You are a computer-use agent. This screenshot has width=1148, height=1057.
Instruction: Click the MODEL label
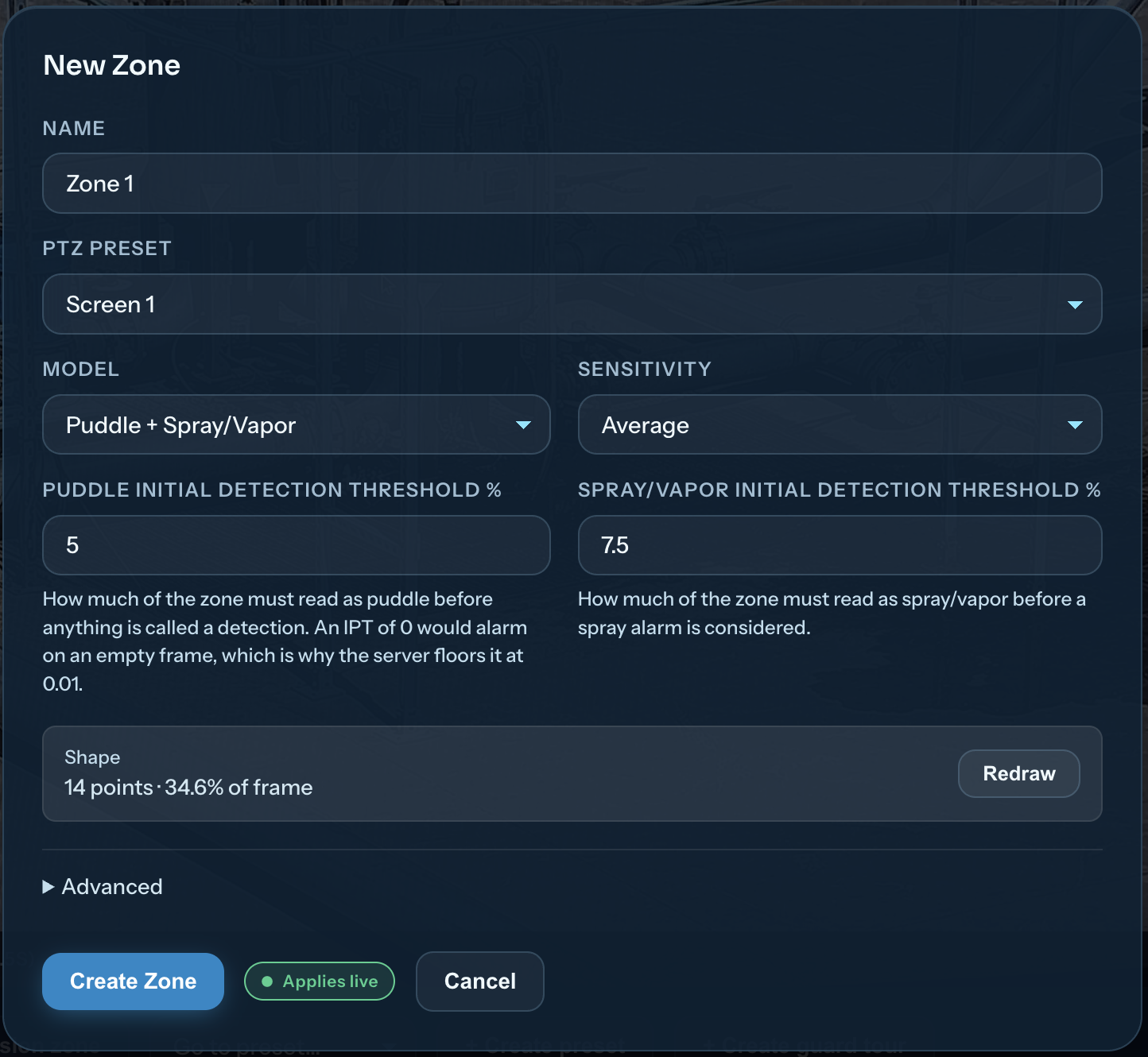[81, 369]
